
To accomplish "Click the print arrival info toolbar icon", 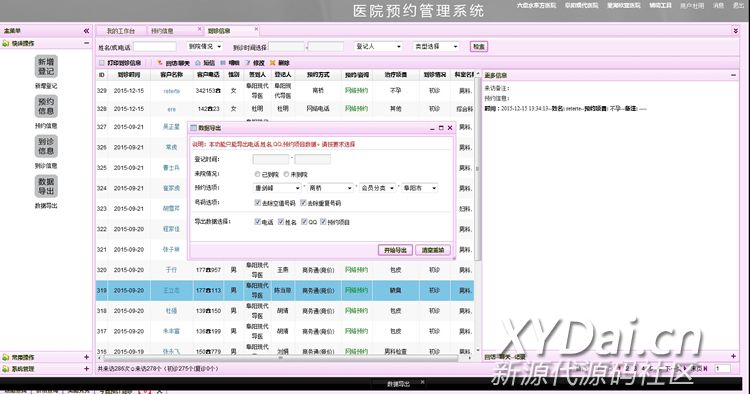I will (101, 63).
